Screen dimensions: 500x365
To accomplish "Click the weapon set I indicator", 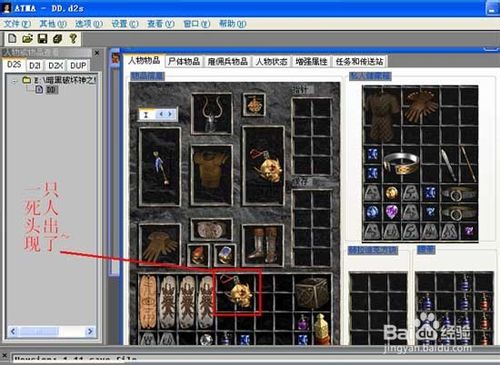I will coord(146,115).
